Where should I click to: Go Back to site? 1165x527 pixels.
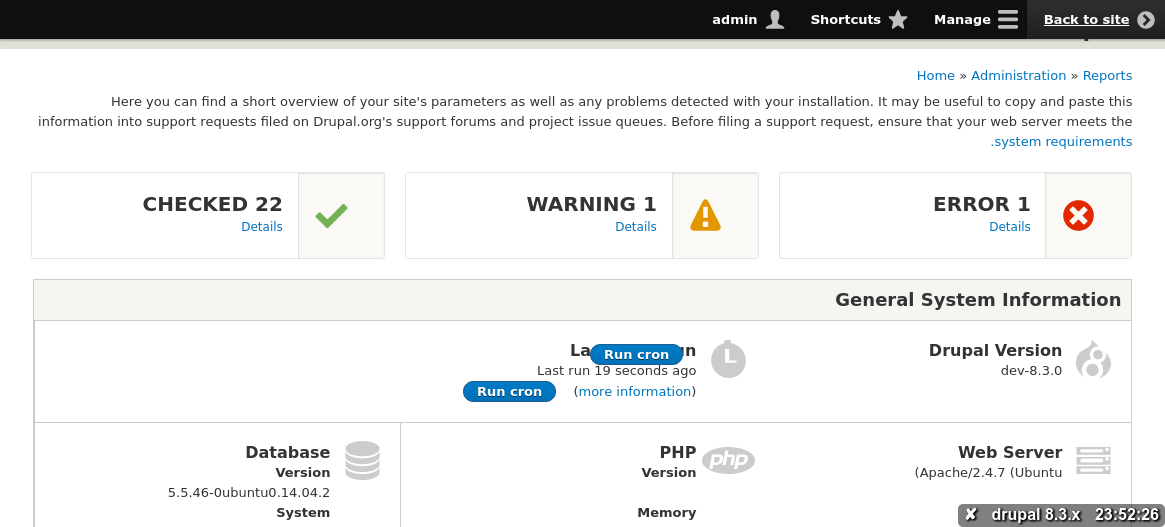tap(1097, 20)
